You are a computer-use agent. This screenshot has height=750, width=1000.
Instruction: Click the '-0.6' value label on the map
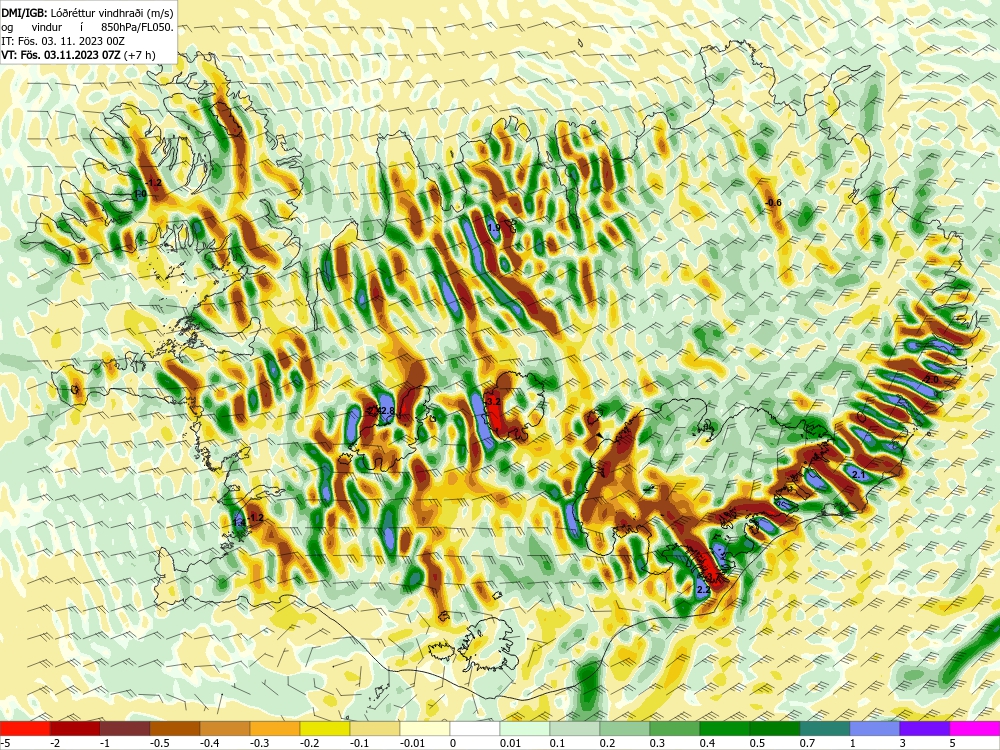pos(773,203)
